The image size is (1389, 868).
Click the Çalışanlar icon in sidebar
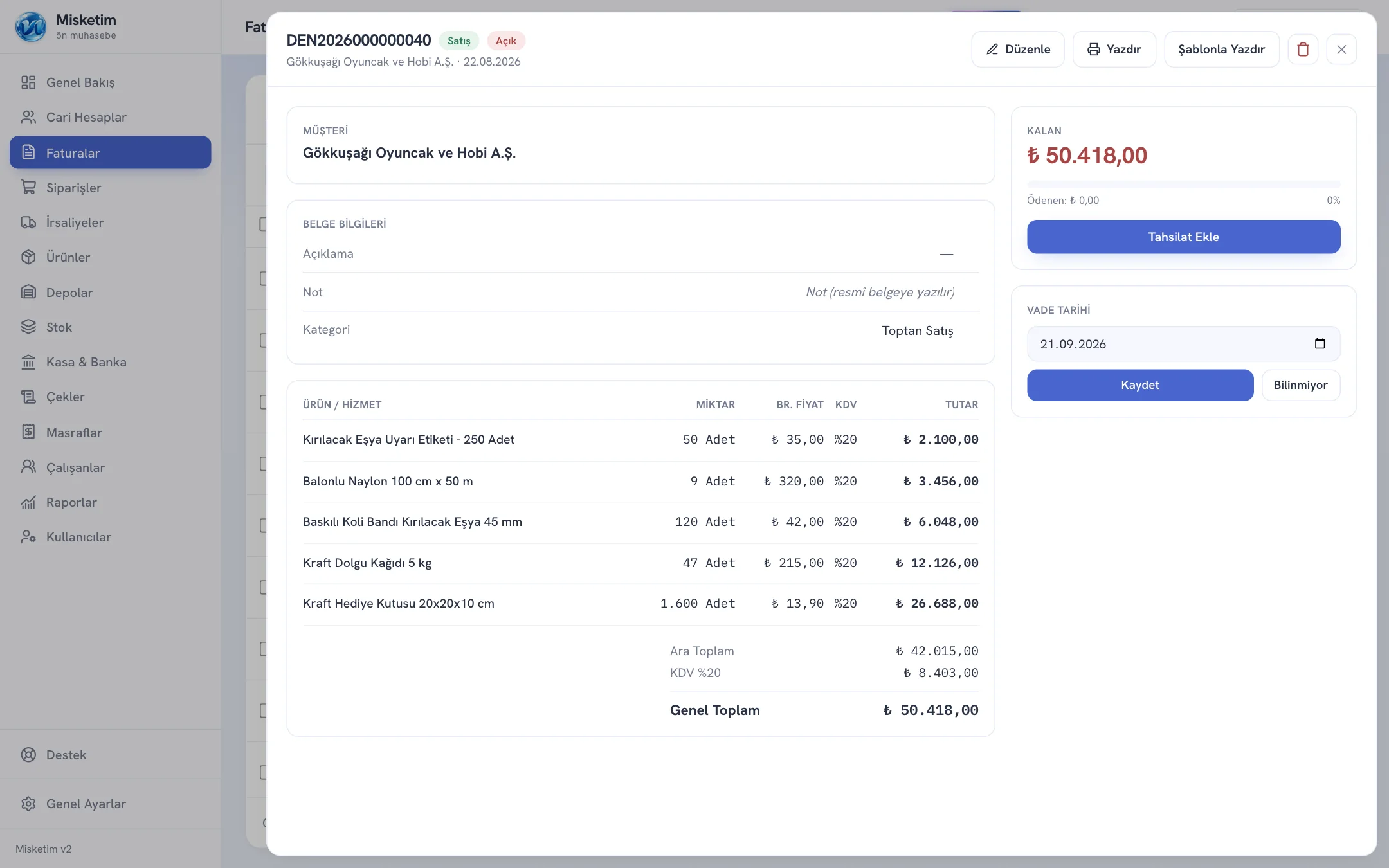tap(28, 467)
